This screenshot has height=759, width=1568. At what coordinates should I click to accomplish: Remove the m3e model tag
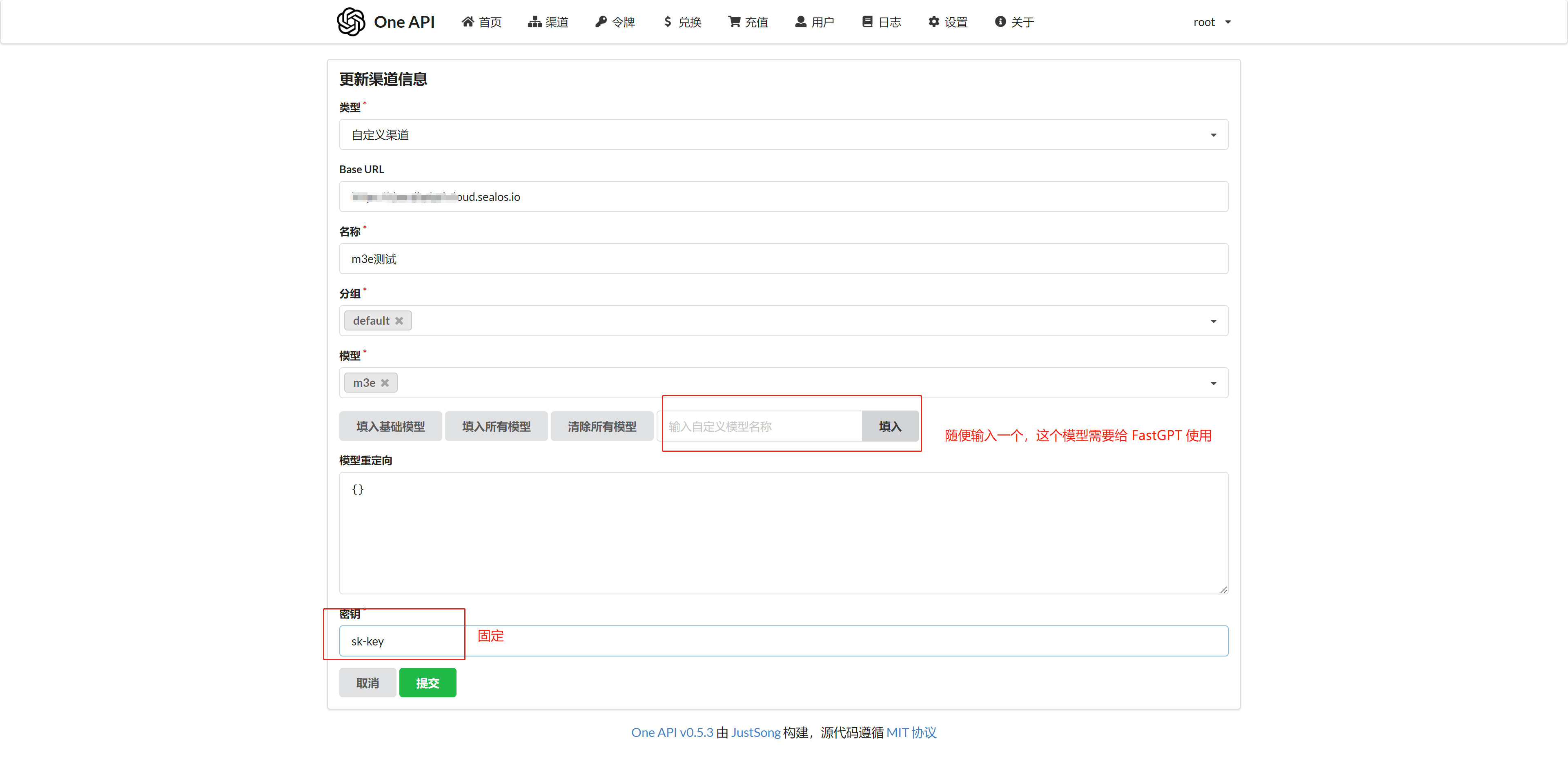(x=385, y=382)
